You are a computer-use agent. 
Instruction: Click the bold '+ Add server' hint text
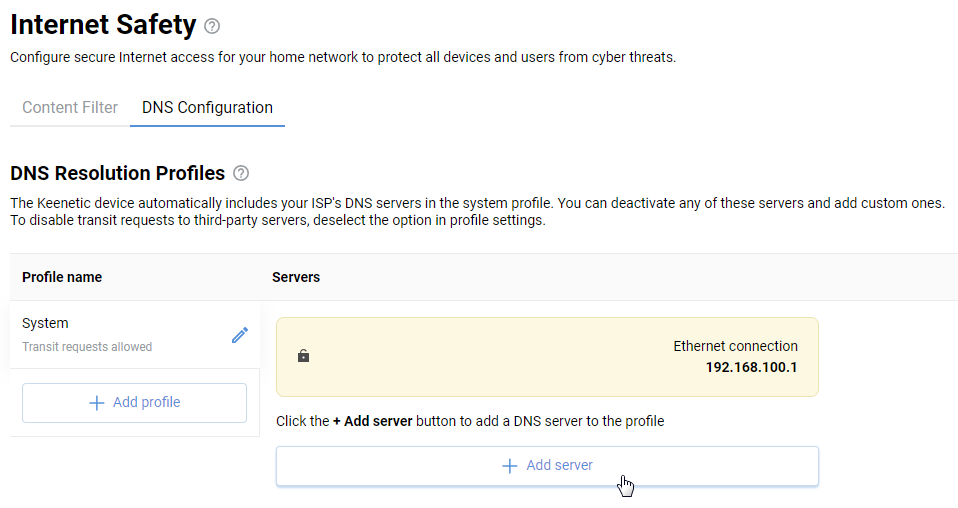tap(373, 421)
